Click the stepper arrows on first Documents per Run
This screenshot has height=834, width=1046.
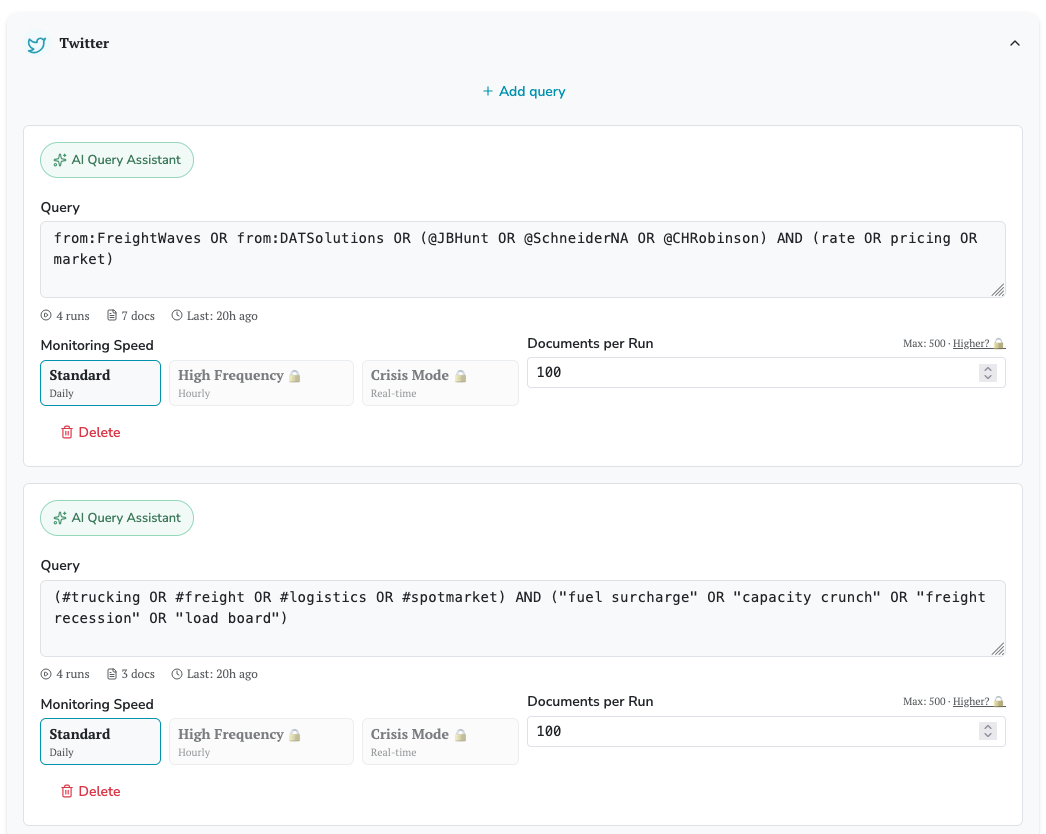[x=988, y=373]
